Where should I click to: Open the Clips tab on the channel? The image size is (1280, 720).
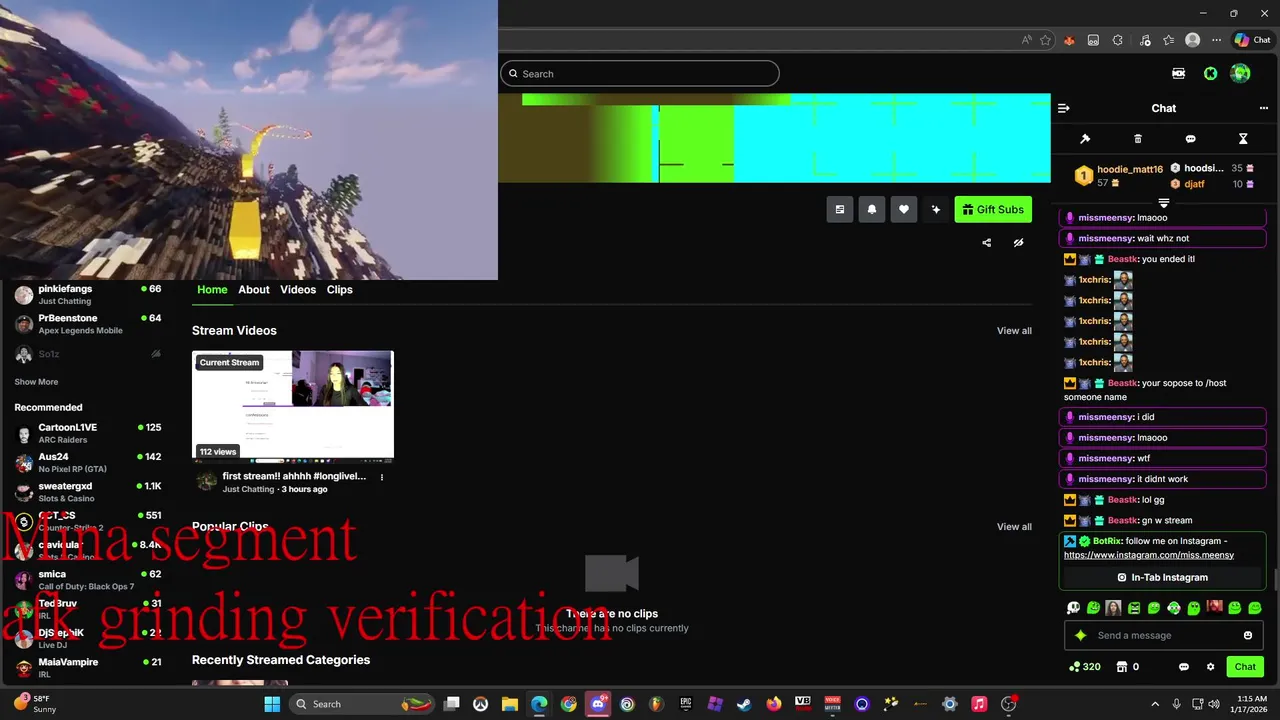[340, 289]
